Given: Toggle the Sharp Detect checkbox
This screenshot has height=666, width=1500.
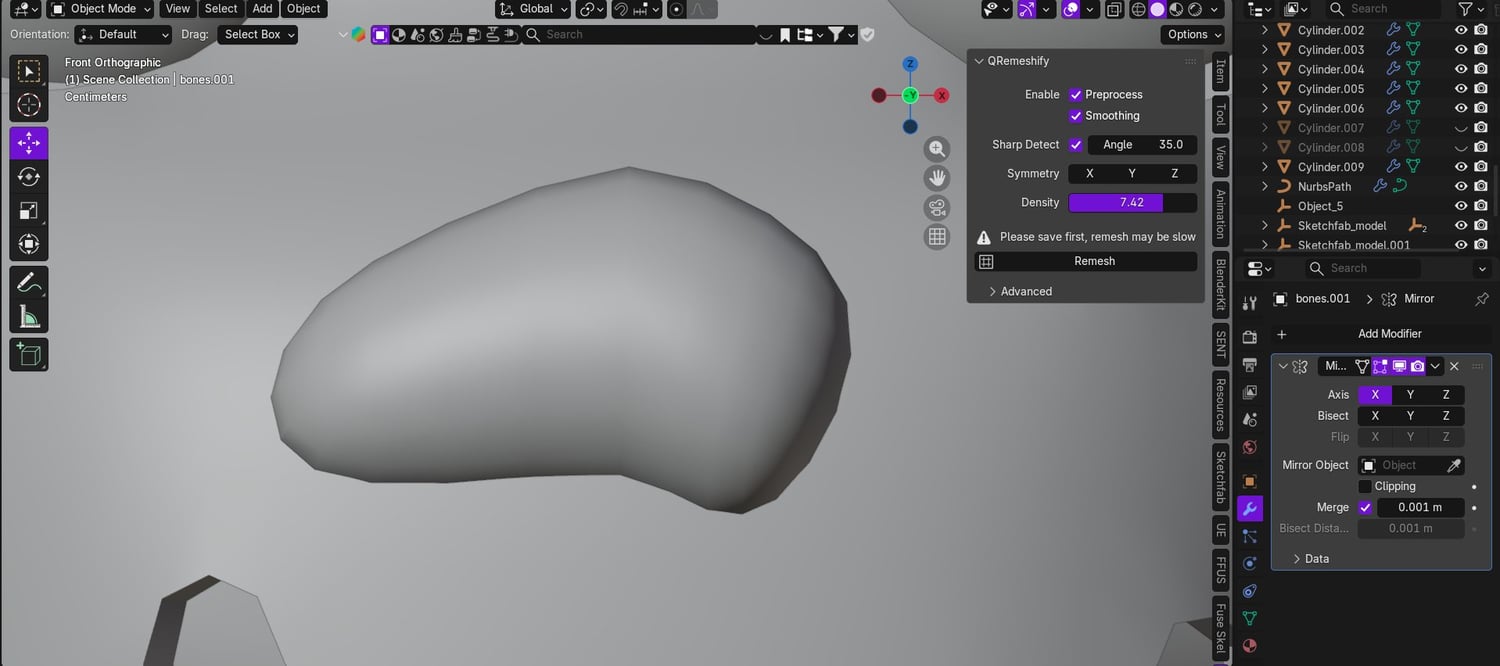Looking at the screenshot, I should coord(1076,145).
